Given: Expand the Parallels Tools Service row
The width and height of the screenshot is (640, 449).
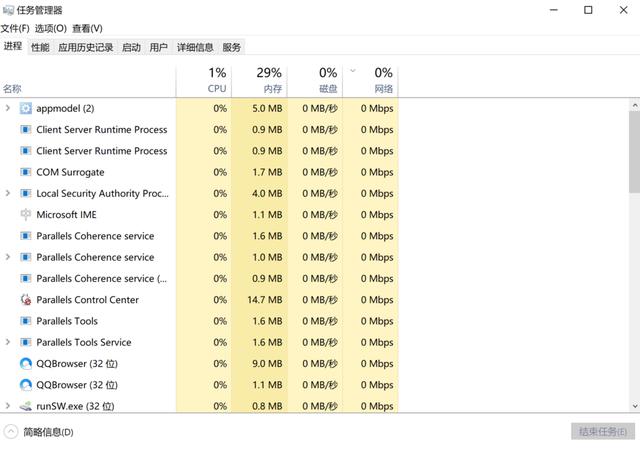Looking at the screenshot, I should (x=7, y=342).
